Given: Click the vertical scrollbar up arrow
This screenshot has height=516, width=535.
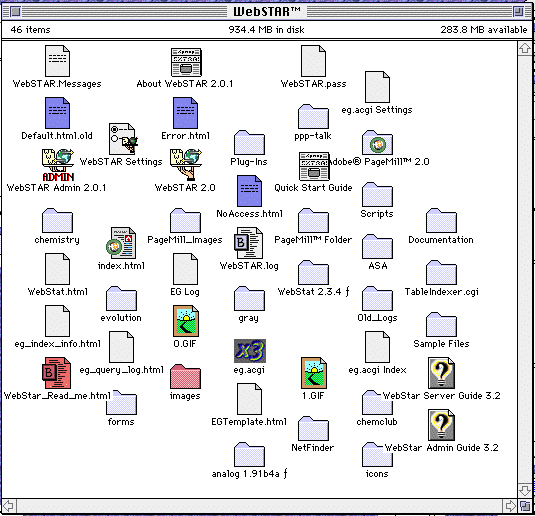Looking at the screenshot, I should click(524, 48).
